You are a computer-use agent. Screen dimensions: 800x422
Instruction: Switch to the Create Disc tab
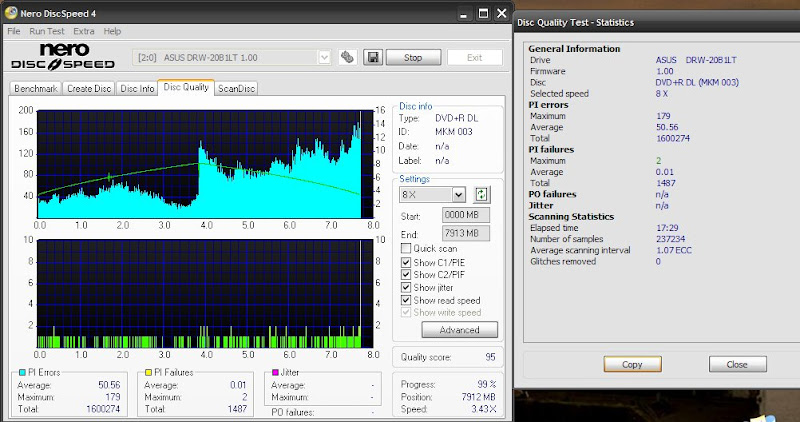point(89,88)
